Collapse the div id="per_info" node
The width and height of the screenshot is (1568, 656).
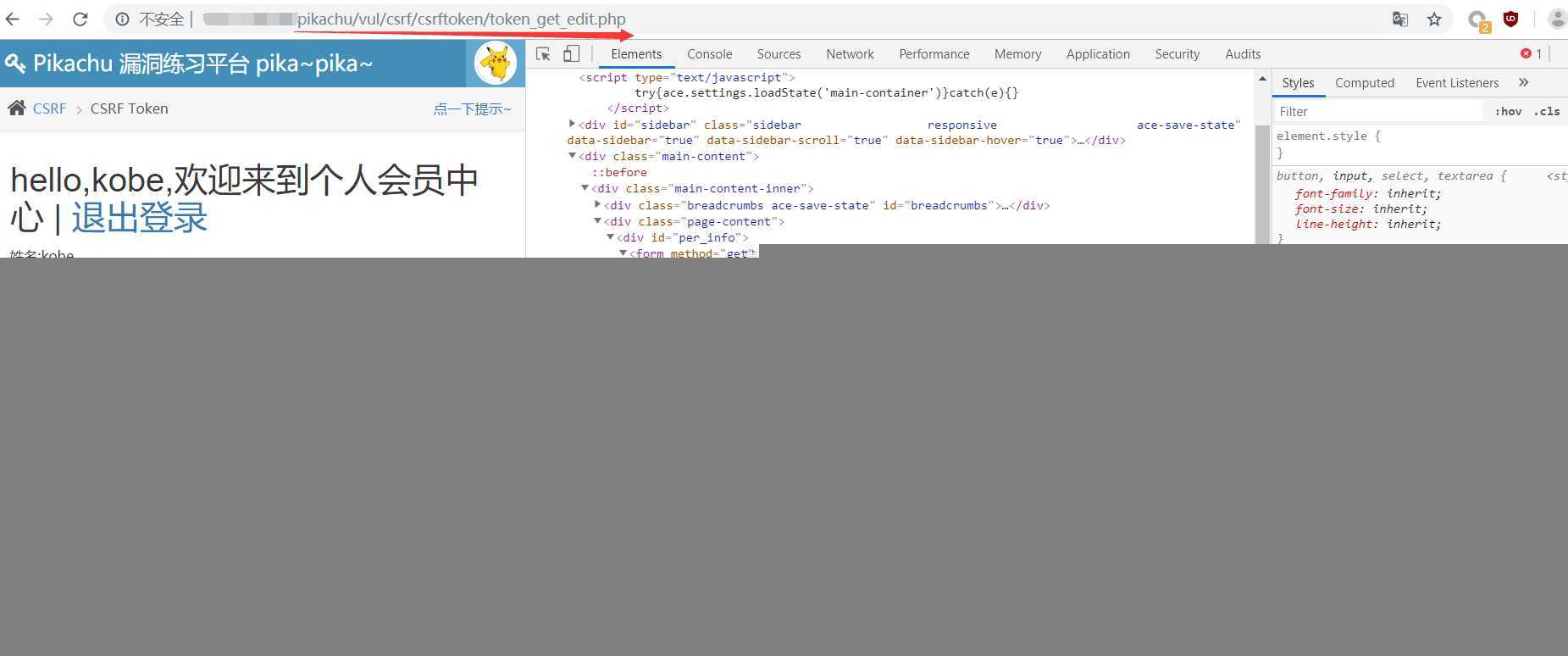tap(610, 236)
